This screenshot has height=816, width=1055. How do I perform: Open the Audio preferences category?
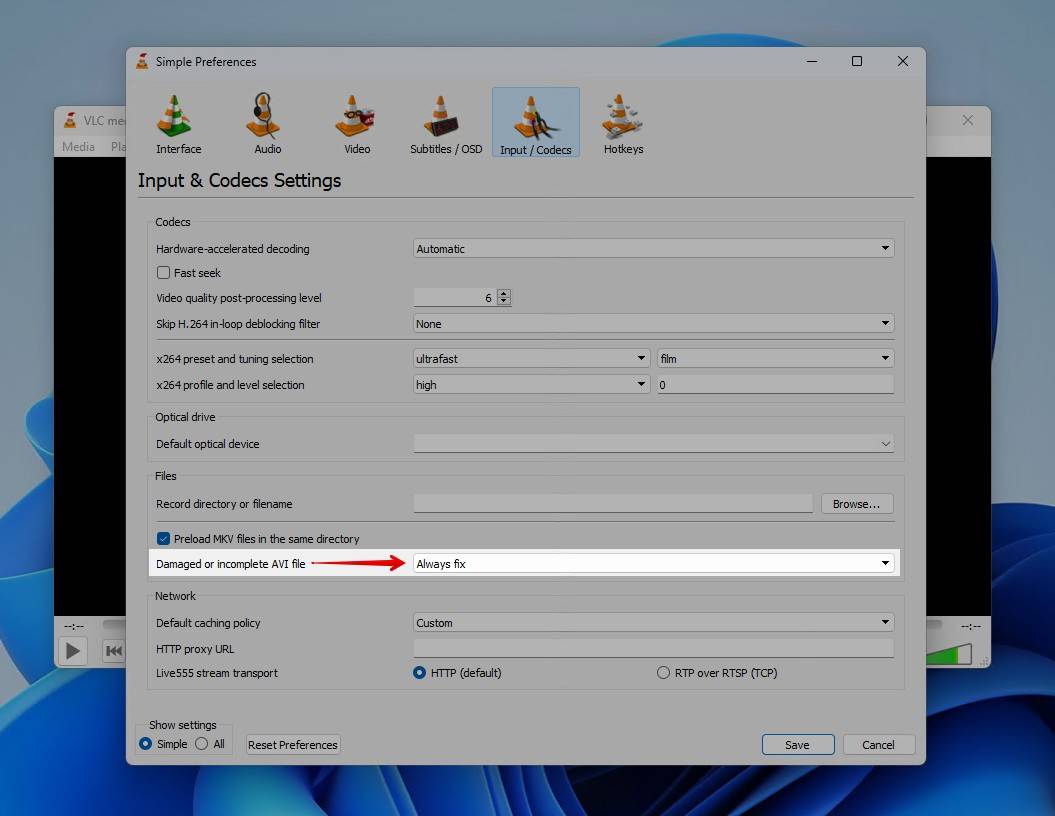(x=267, y=124)
